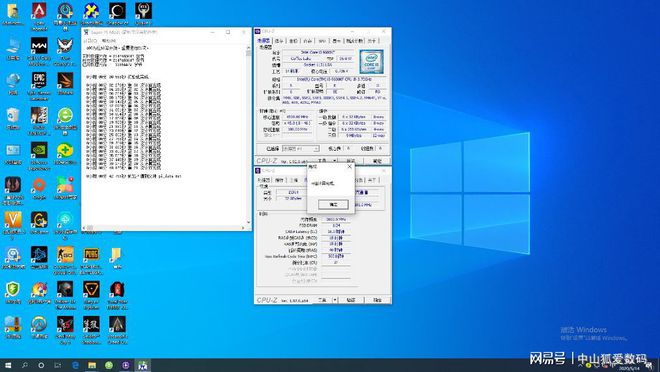Select the CS:GO desktop shortcut
This screenshot has width=660, height=372.
65,254
